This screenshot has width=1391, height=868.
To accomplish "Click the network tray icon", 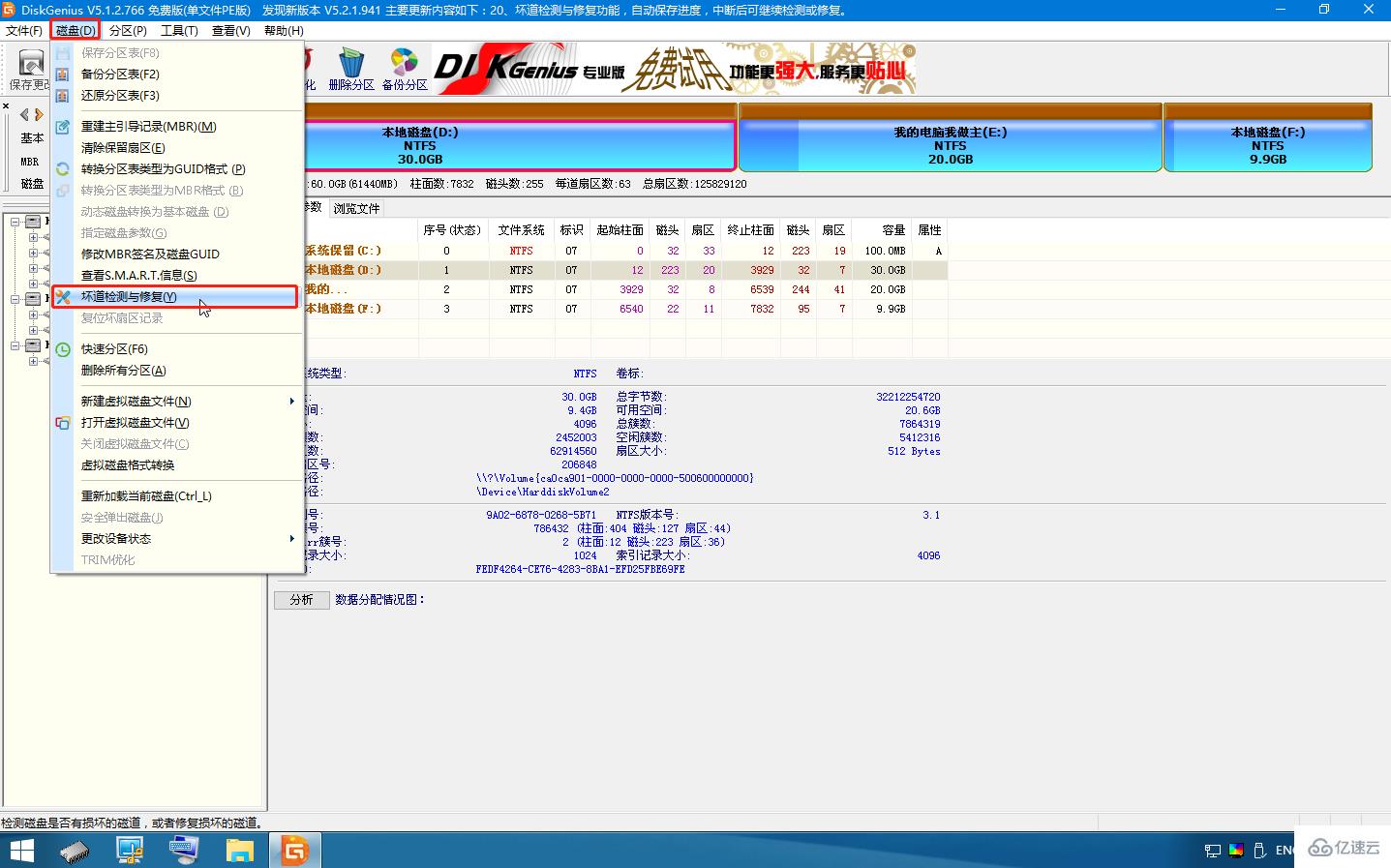I will tap(1213, 851).
